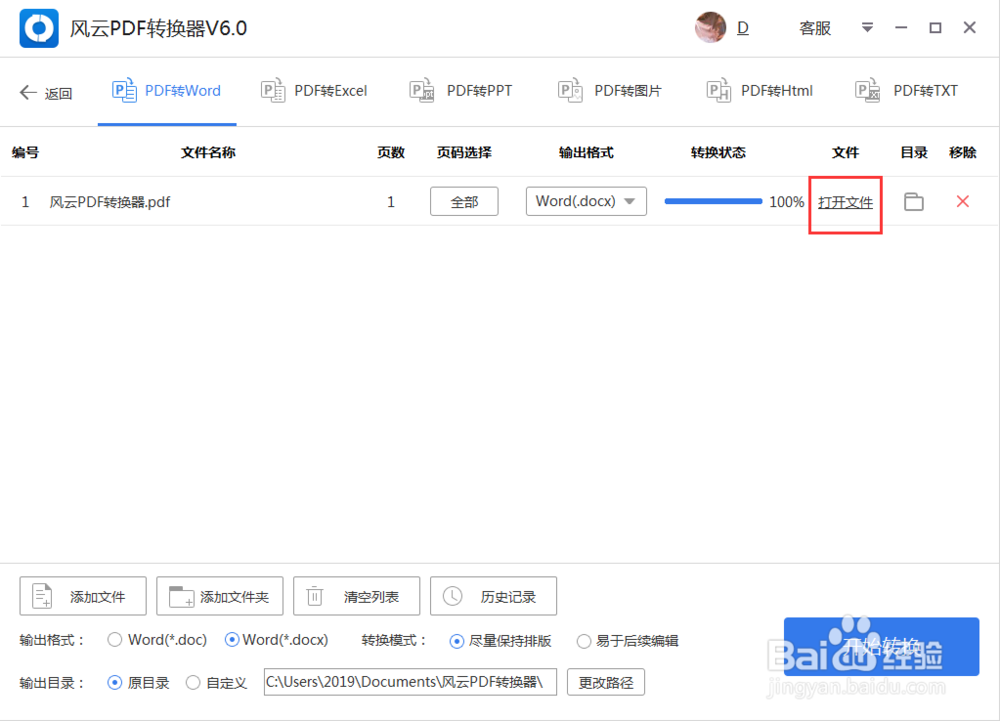Go back with the 返回 arrow
Image resolution: width=1000 pixels, height=721 pixels.
click(x=45, y=93)
